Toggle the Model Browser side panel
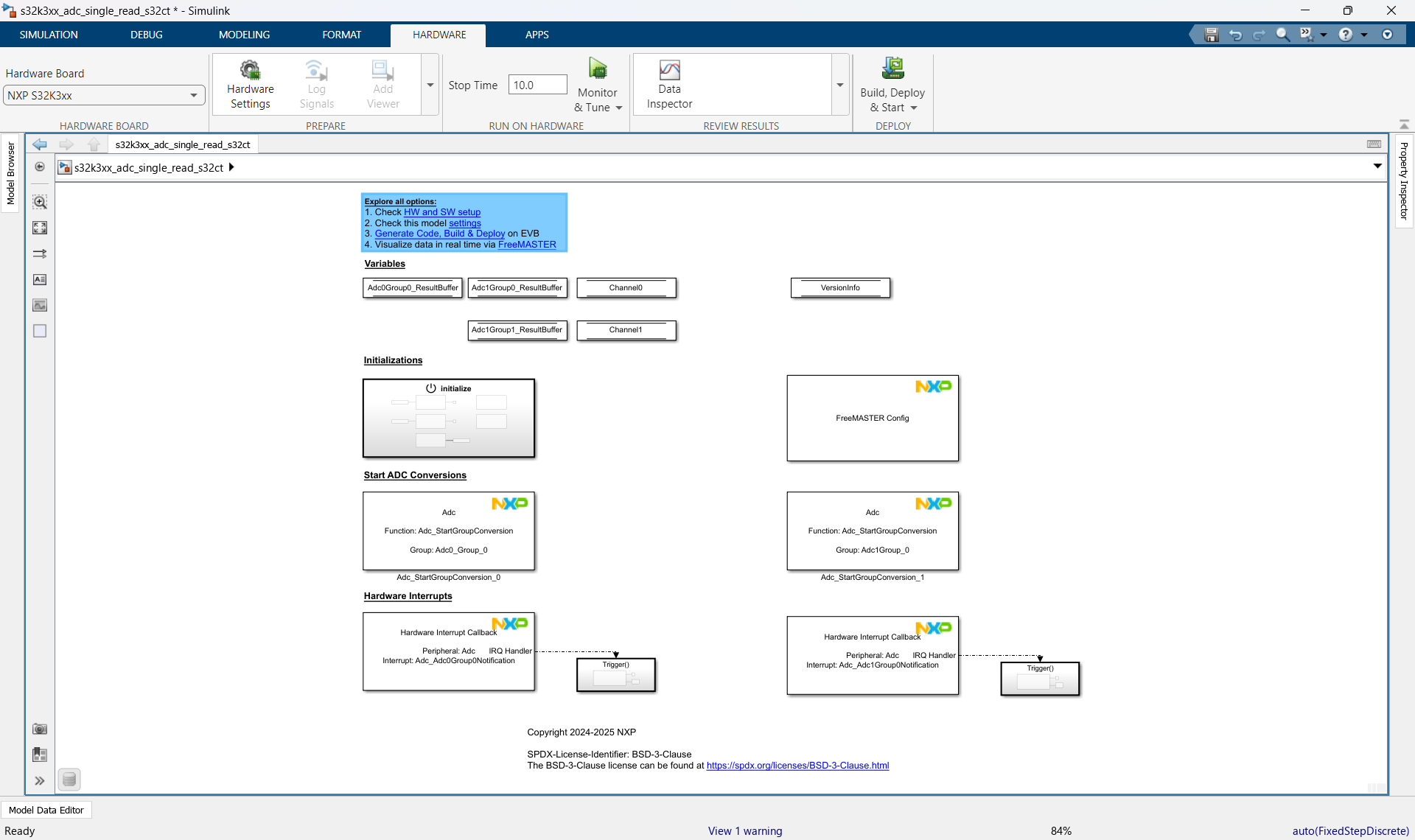 [10, 173]
